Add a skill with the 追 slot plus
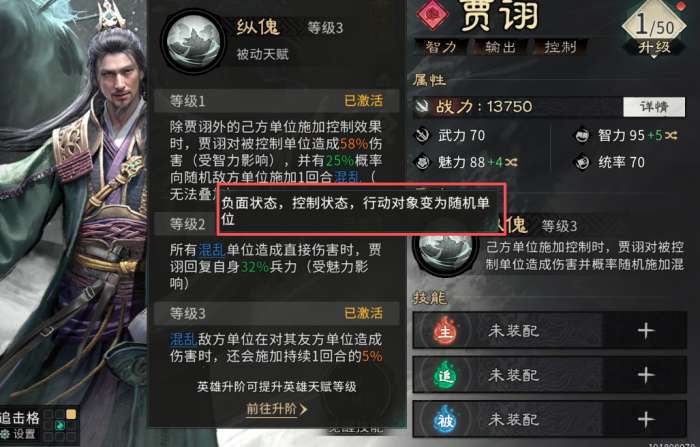Viewport: 700px width, 447px height. [x=646, y=375]
